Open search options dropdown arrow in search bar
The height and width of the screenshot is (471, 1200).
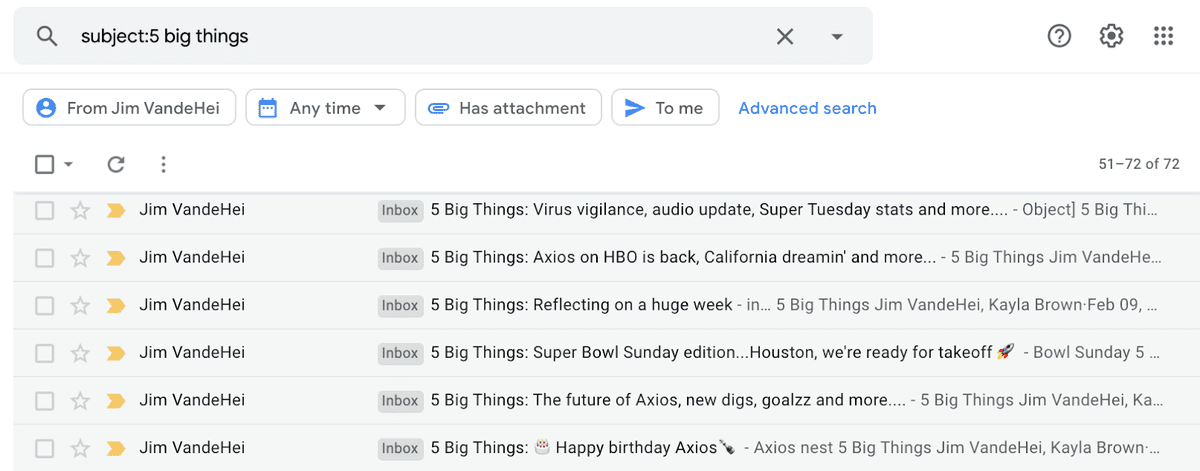[x=837, y=36]
